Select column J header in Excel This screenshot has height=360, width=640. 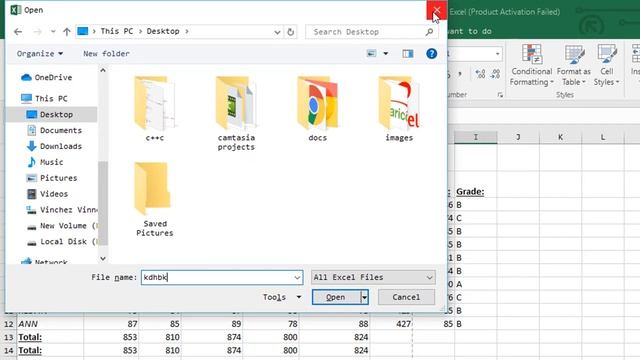[x=518, y=138]
